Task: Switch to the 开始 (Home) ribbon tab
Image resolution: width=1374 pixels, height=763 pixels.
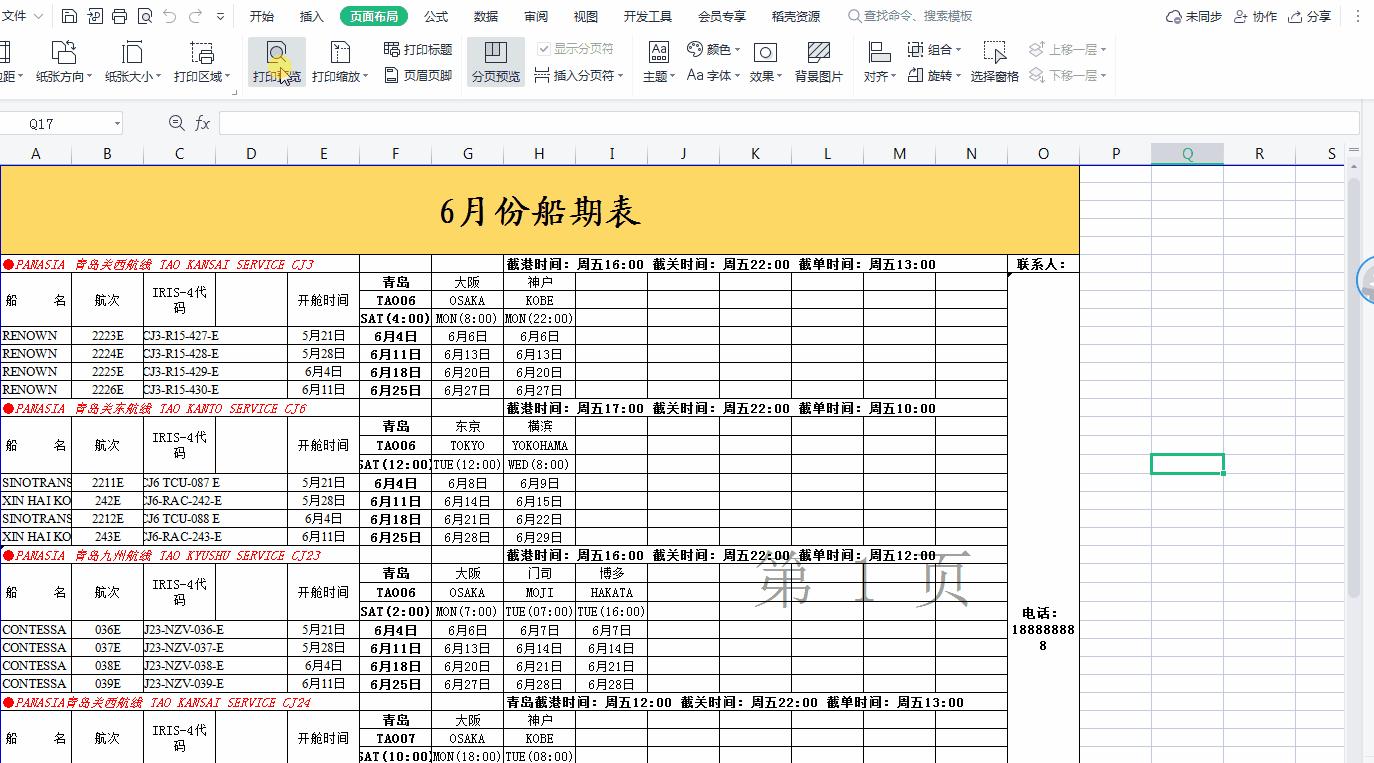Action: (x=262, y=16)
